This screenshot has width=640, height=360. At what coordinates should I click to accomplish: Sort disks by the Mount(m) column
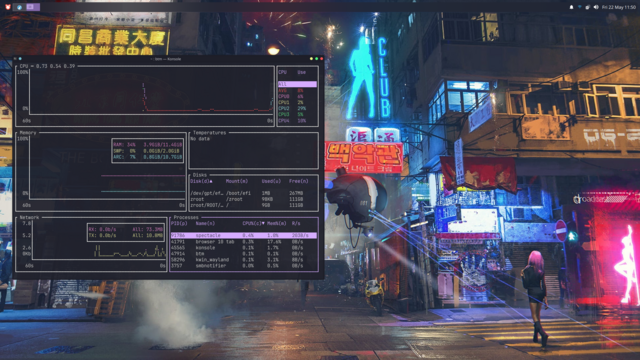[x=237, y=181]
